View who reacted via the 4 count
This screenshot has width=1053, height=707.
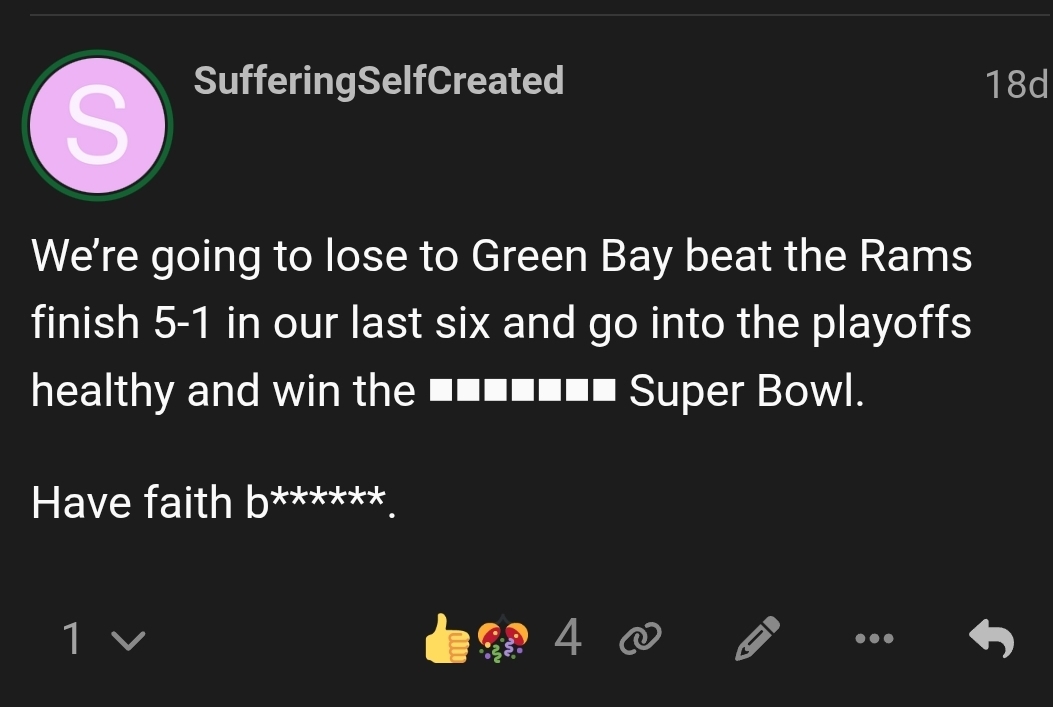[566, 637]
